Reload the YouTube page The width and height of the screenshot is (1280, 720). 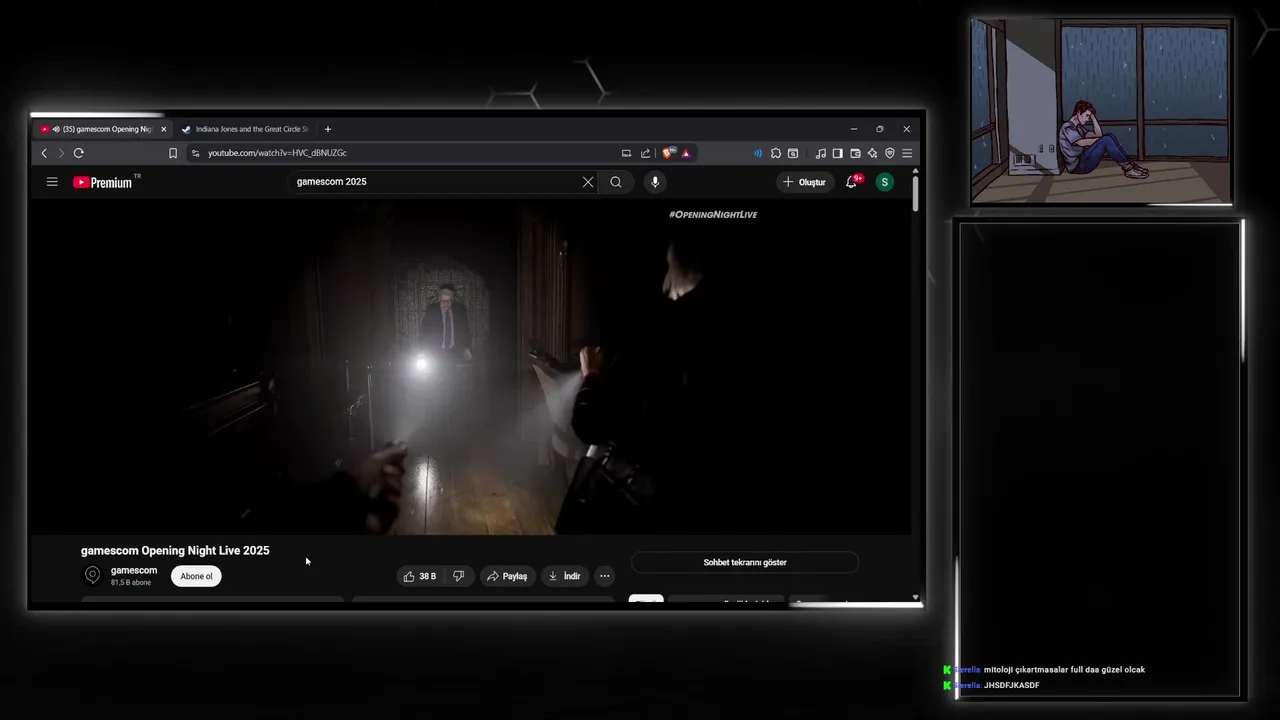[78, 153]
